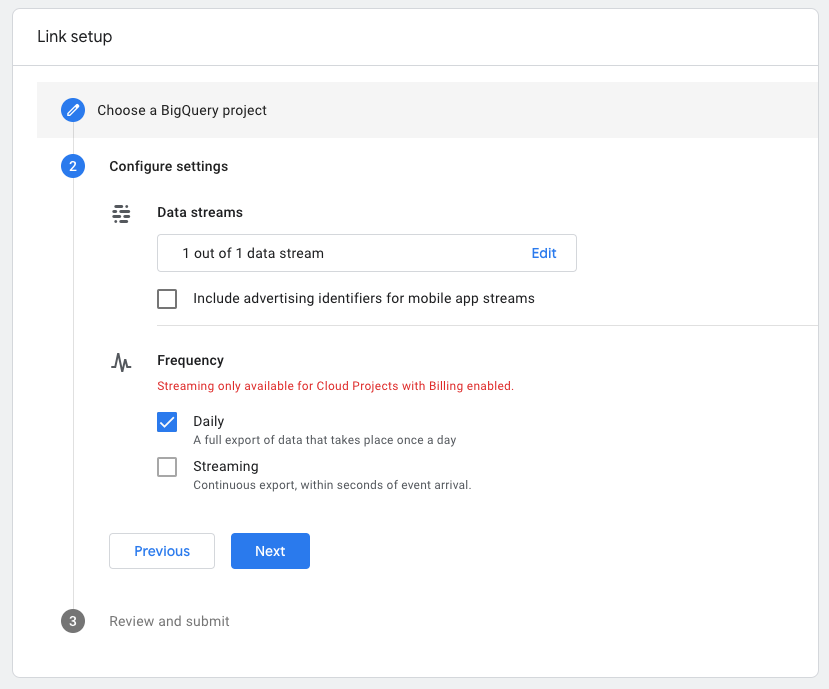Click the step 2 circle icon
The width and height of the screenshot is (829, 689).
[73, 166]
